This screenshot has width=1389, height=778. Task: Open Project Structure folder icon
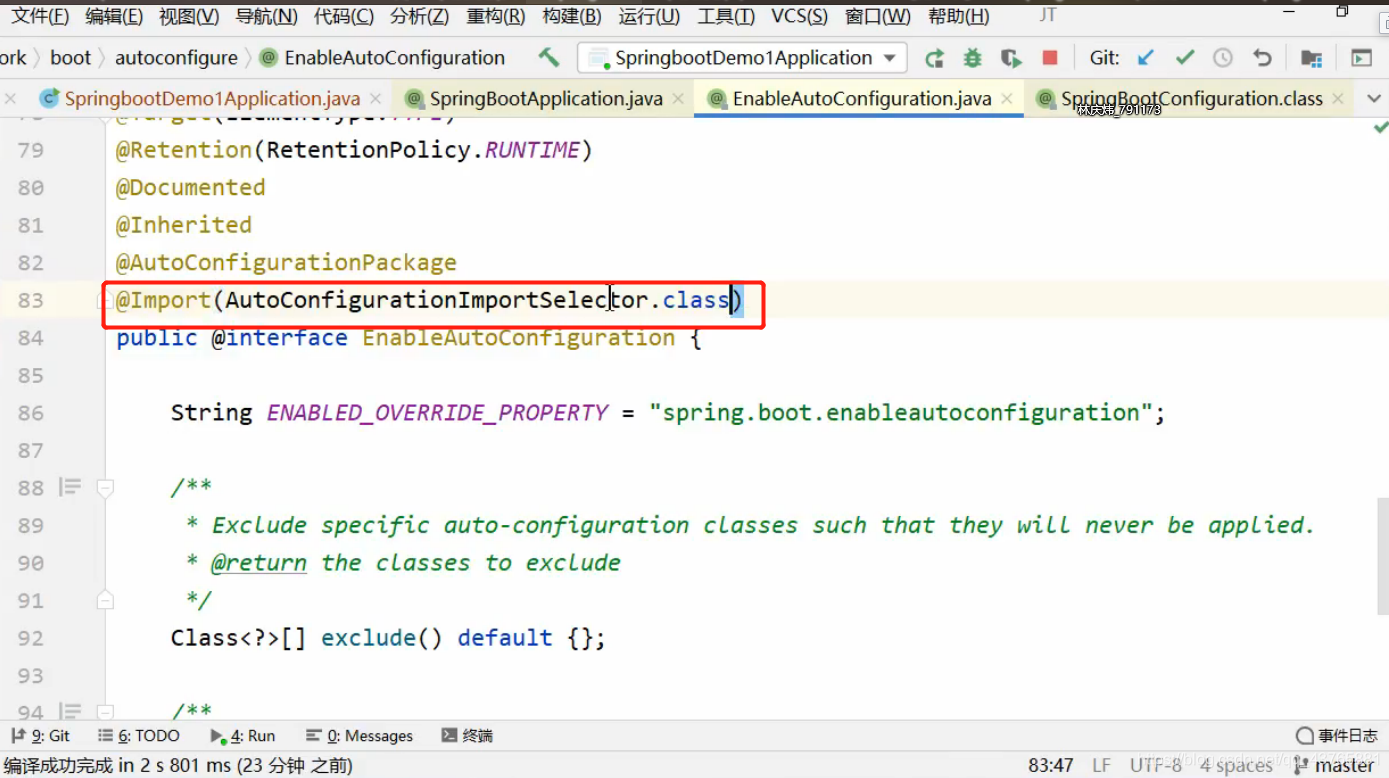1311,58
